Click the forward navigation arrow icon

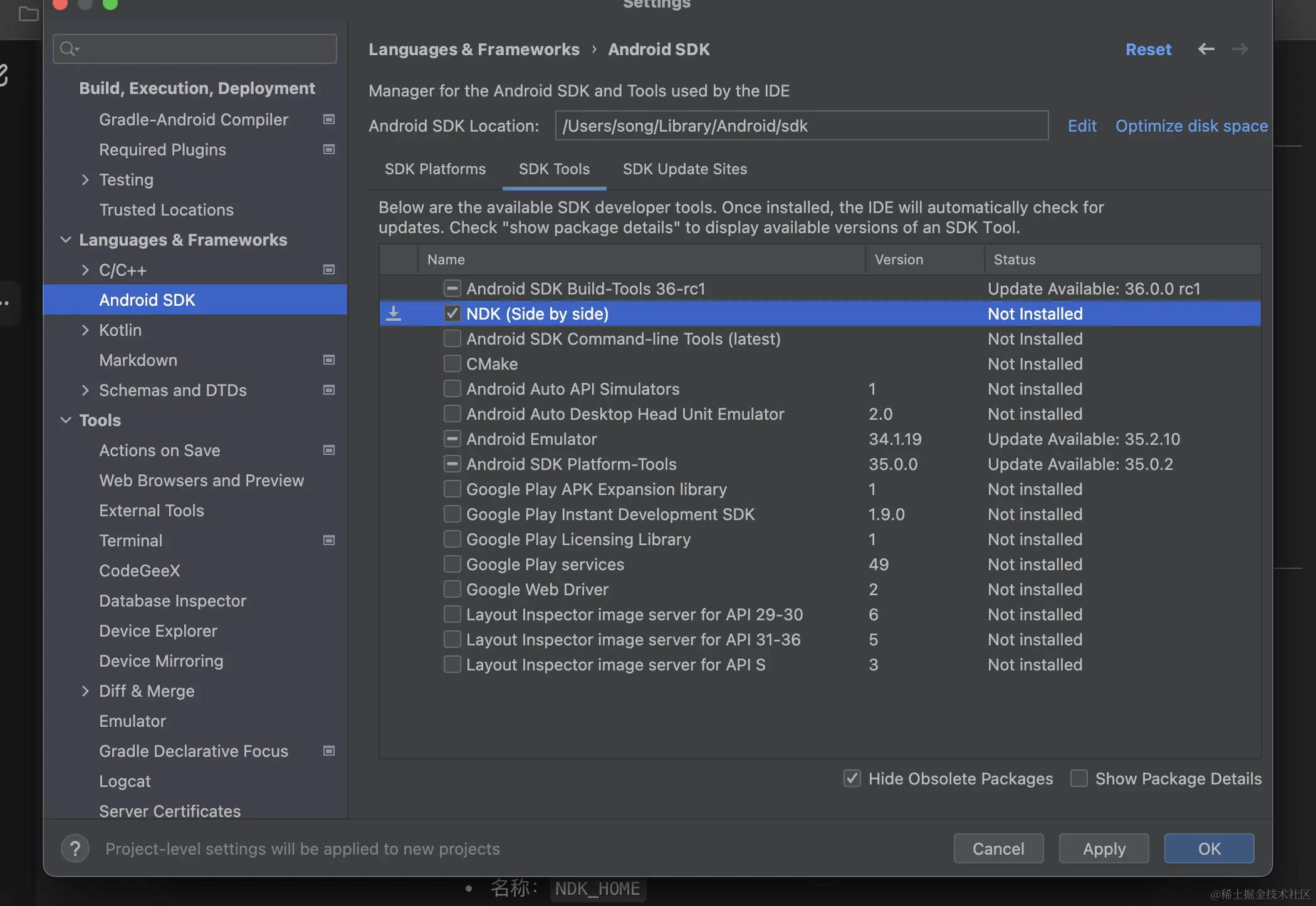[1240, 49]
